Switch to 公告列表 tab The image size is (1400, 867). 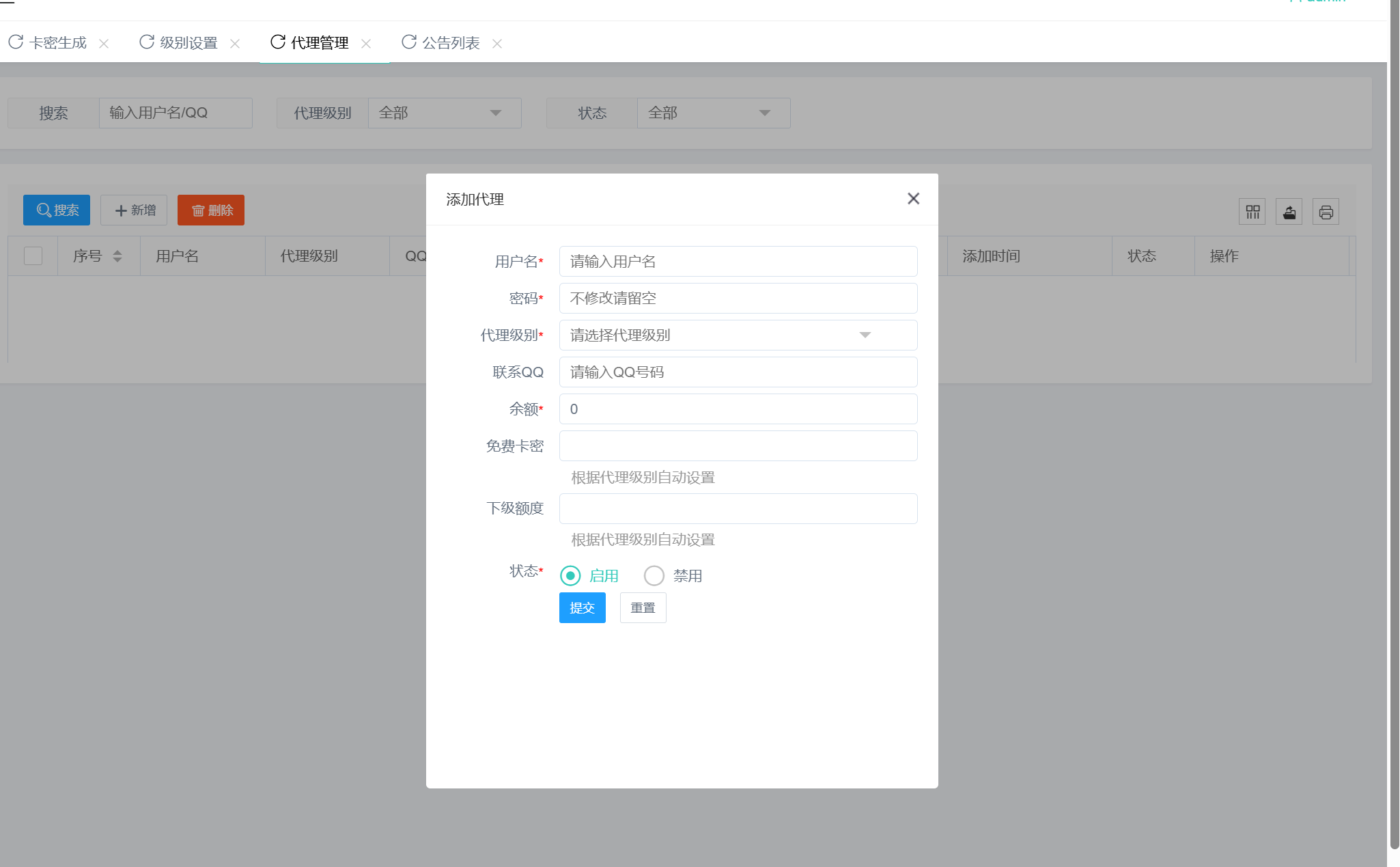point(451,43)
